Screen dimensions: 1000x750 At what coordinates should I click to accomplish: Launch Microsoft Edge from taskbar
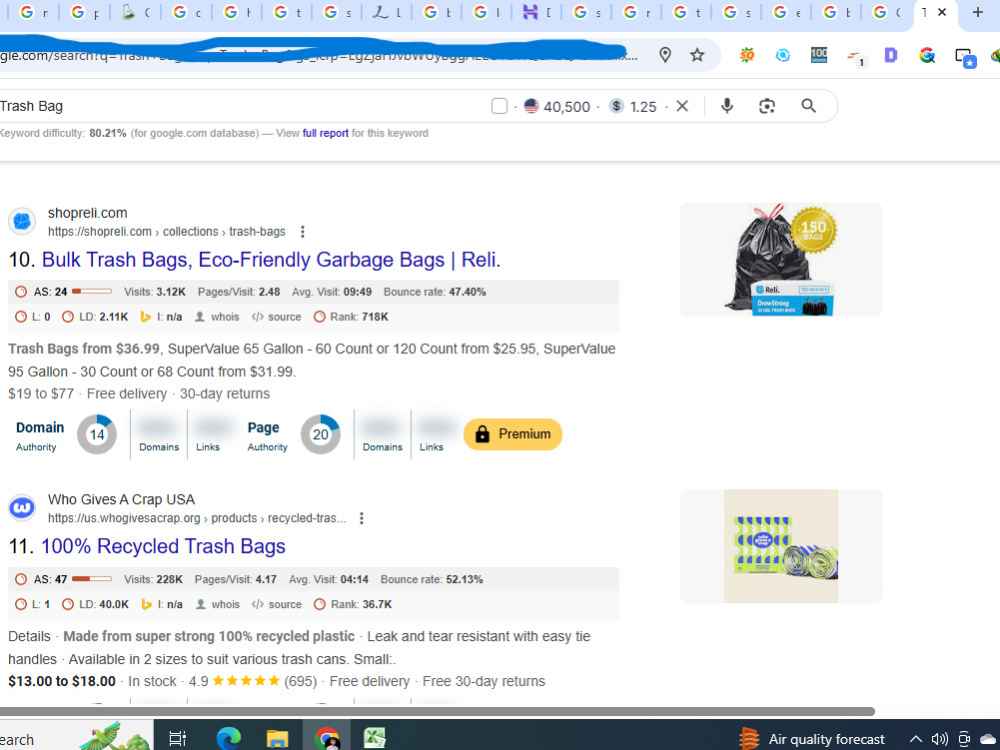click(228, 739)
